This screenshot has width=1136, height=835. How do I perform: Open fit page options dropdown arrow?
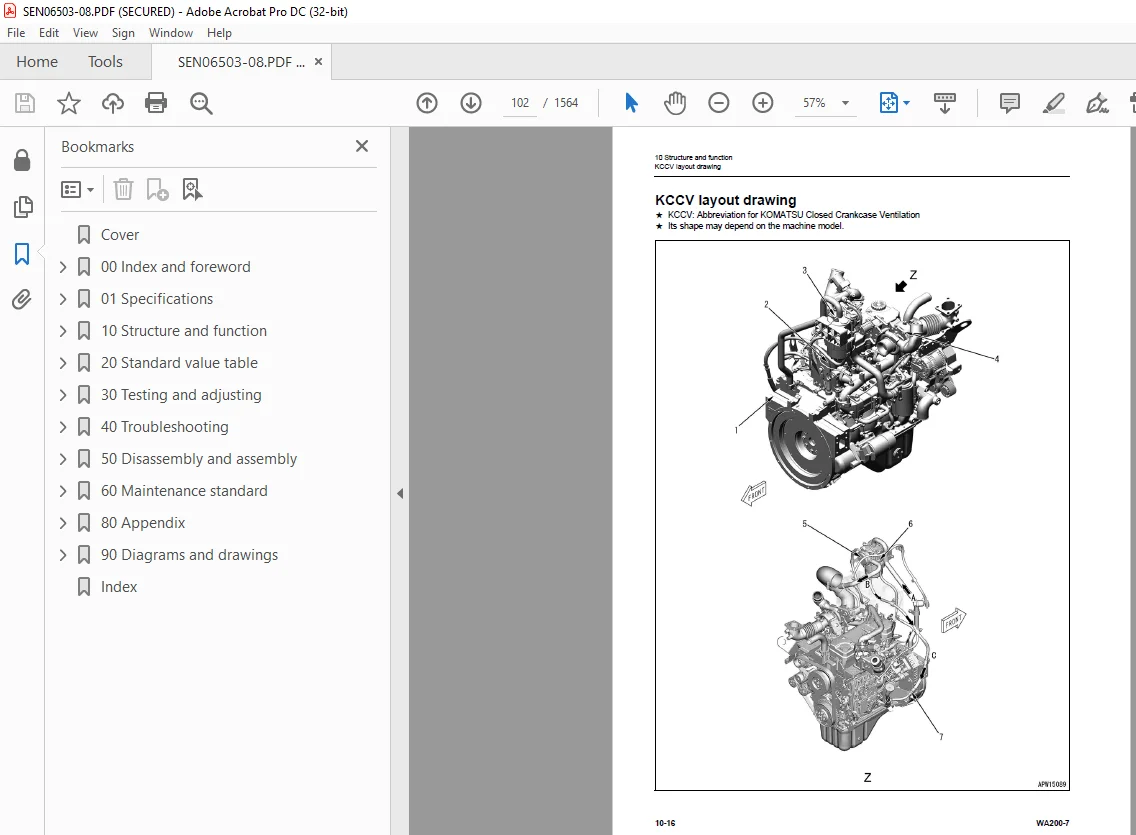pos(906,103)
